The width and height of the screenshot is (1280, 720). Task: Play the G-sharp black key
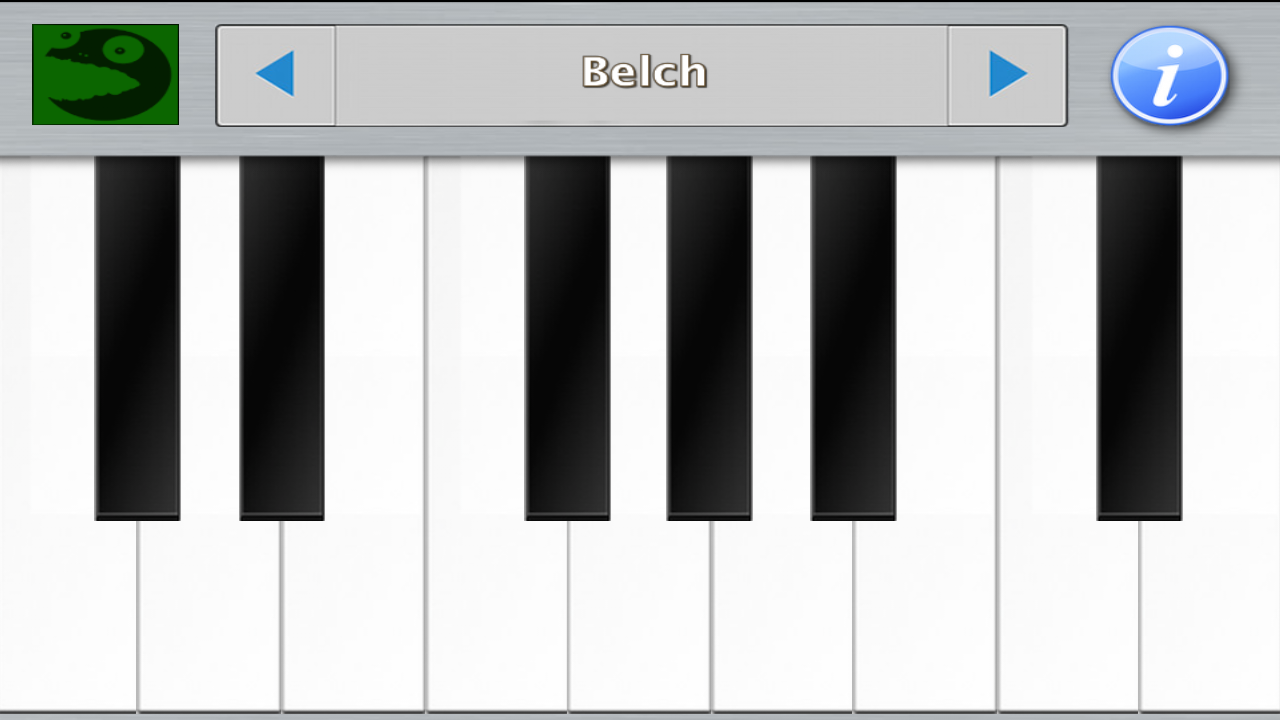[709, 340]
